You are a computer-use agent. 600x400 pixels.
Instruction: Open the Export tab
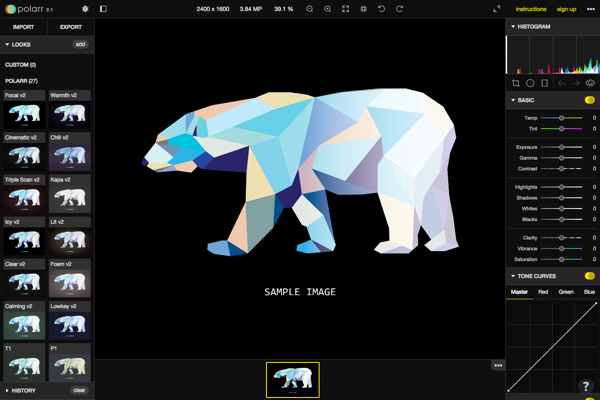pos(71,27)
